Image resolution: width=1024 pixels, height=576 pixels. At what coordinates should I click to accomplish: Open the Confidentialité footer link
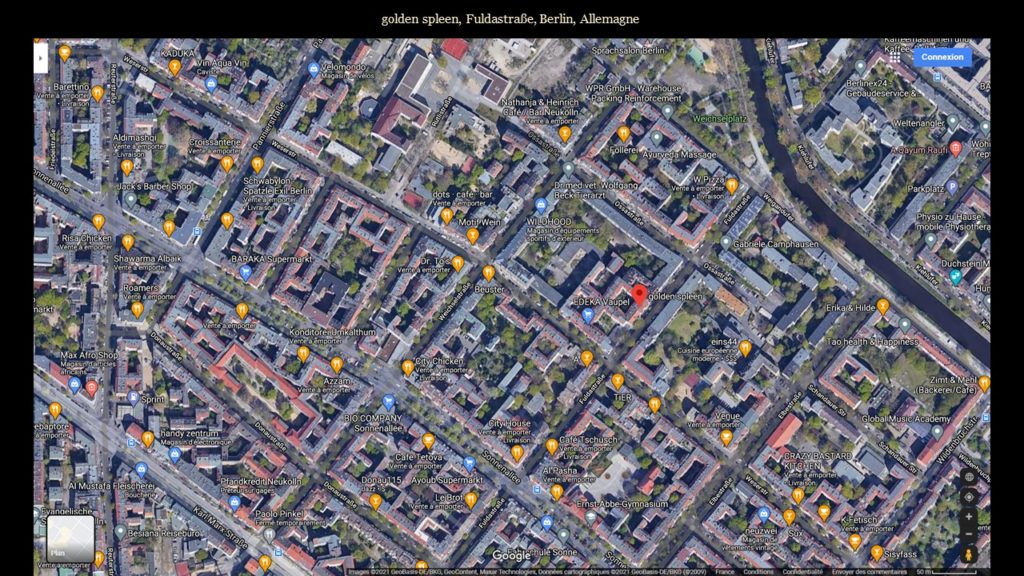click(803, 571)
